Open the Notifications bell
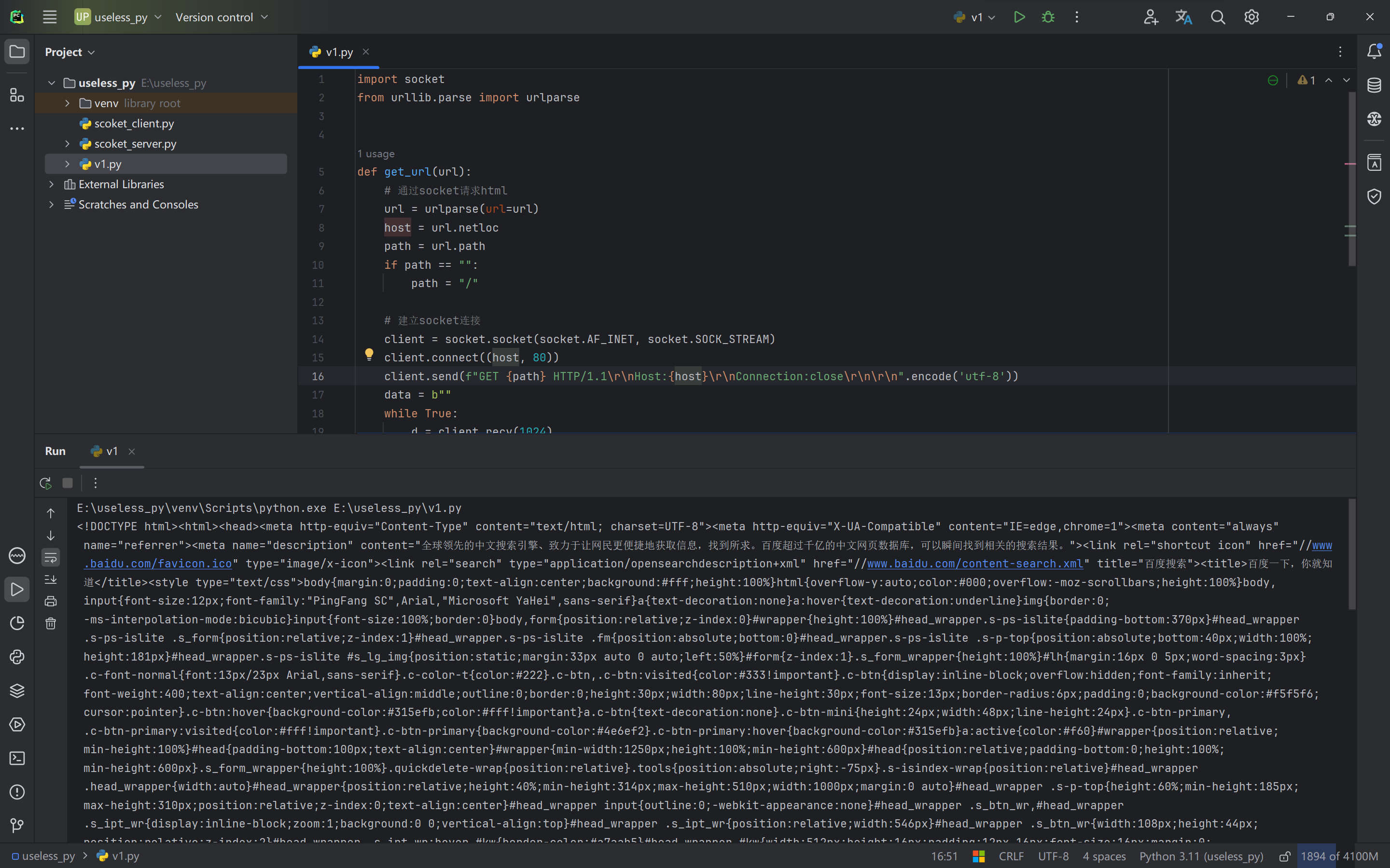This screenshot has width=1390, height=868. (x=1374, y=52)
